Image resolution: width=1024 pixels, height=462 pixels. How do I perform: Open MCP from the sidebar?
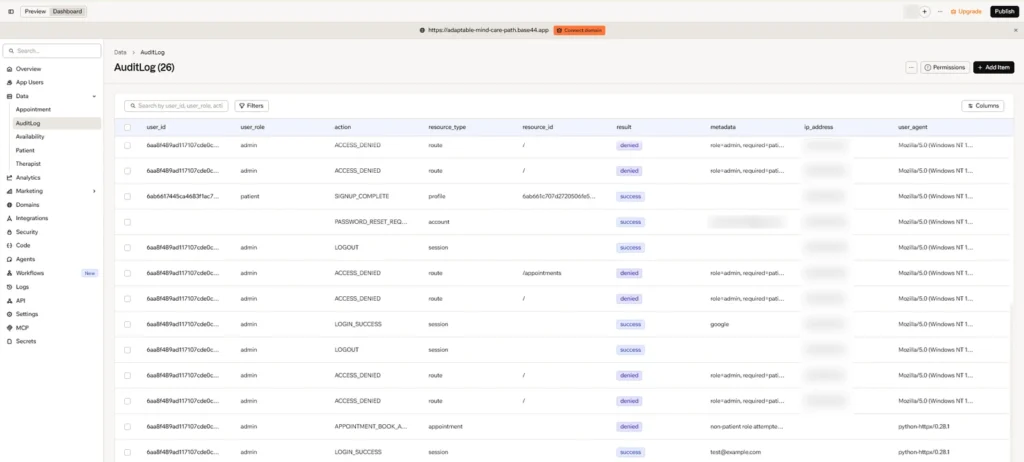click(22, 328)
